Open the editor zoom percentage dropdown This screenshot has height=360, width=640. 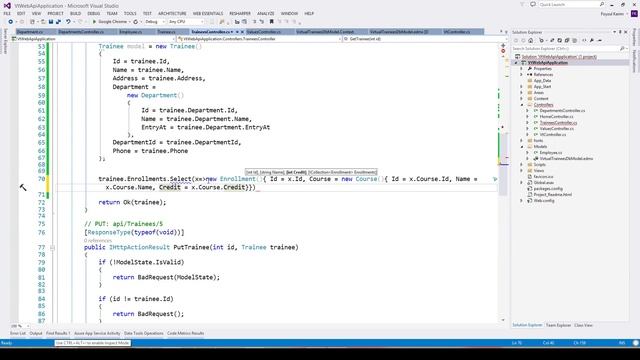tap(20, 326)
